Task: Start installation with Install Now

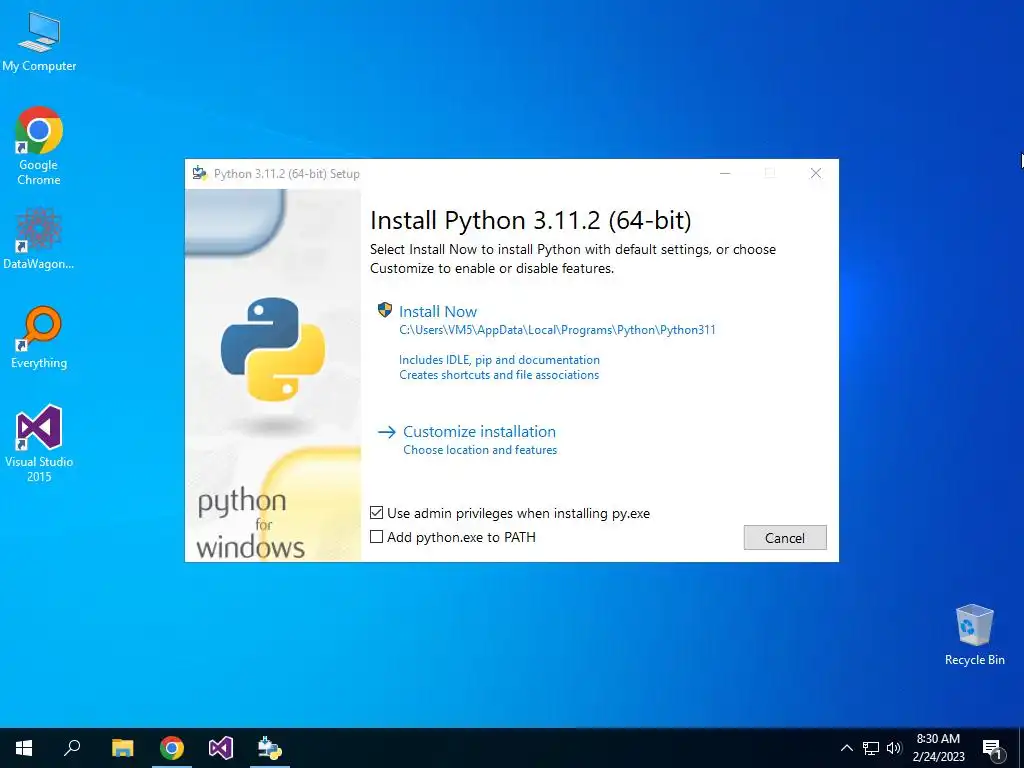Action: click(438, 312)
